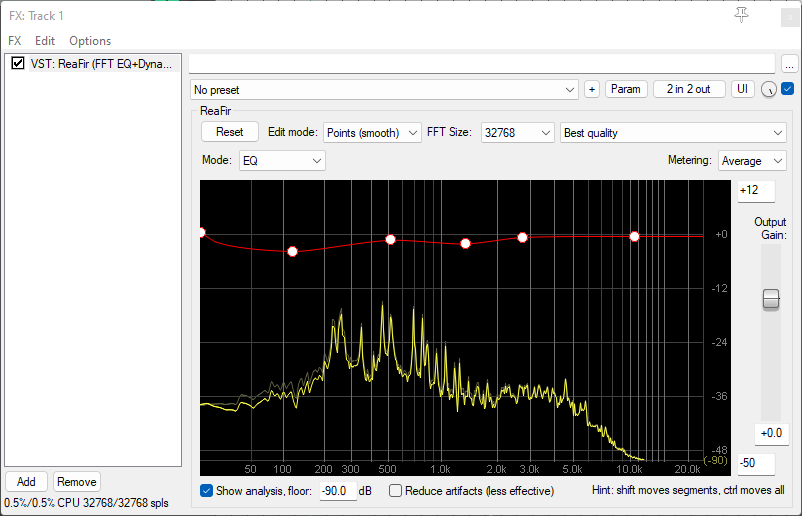802x516 pixels.
Task: Enable Reduce artifacts (less effective) checkbox
Action: [395, 491]
